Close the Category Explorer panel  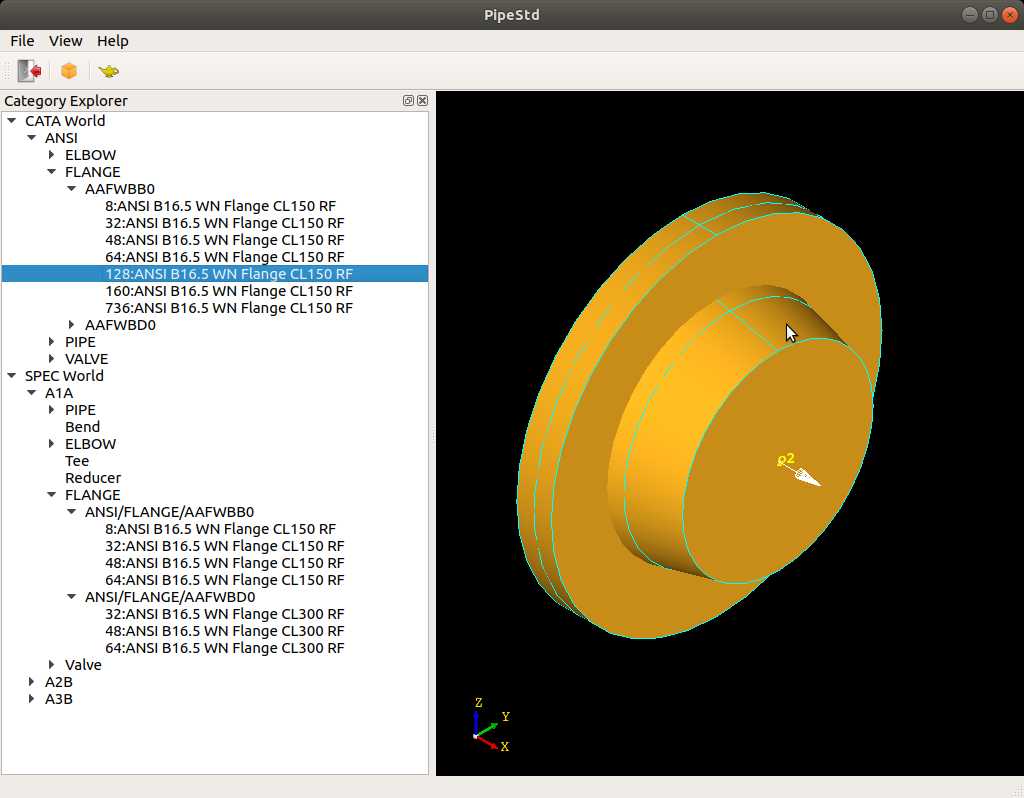[x=423, y=100]
